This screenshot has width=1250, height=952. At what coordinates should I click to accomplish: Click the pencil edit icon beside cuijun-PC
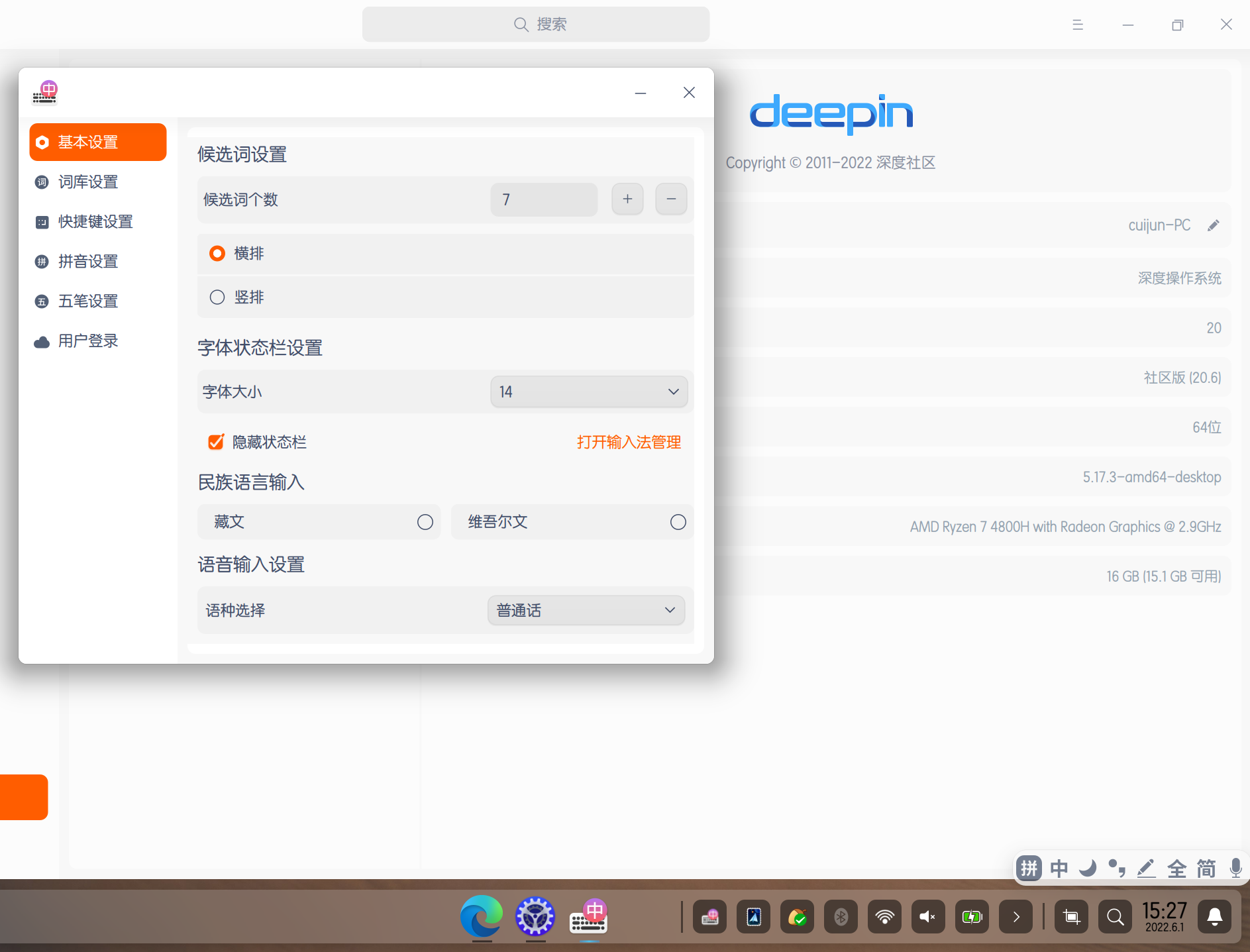[x=1214, y=225]
